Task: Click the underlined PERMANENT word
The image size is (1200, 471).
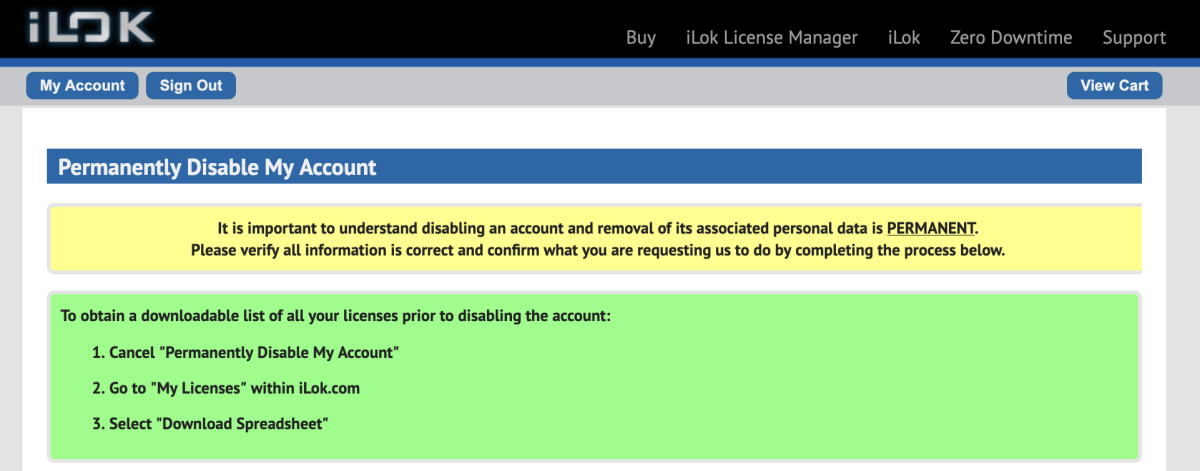Action: 931,228
